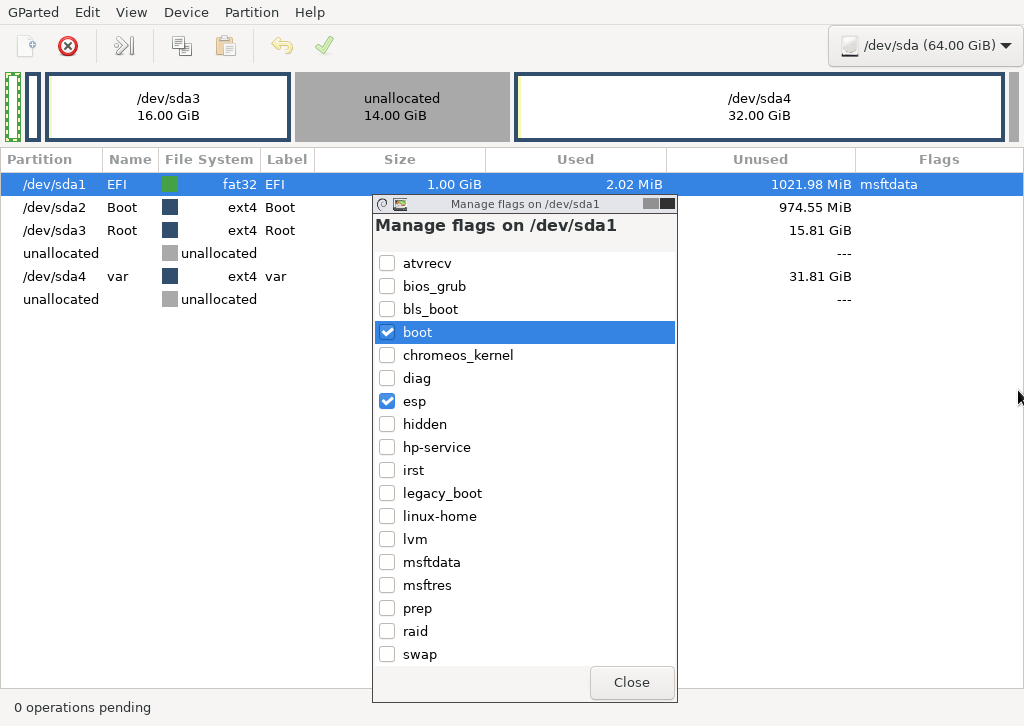Open the /dev/sda device selector dropdown
This screenshot has height=726, width=1024.
tap(926, 46)
